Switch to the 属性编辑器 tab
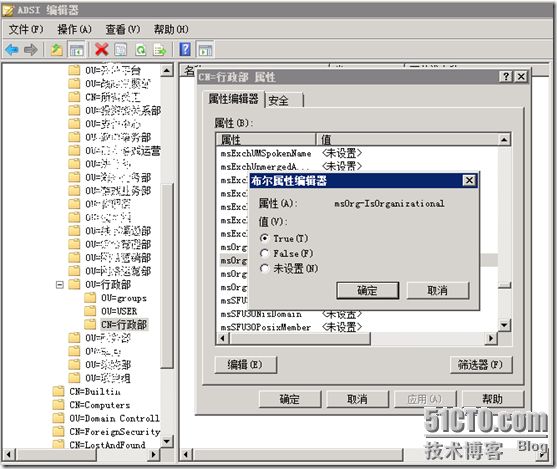The width and height of the screenshot is (557, 469). (x=233, y=99)
